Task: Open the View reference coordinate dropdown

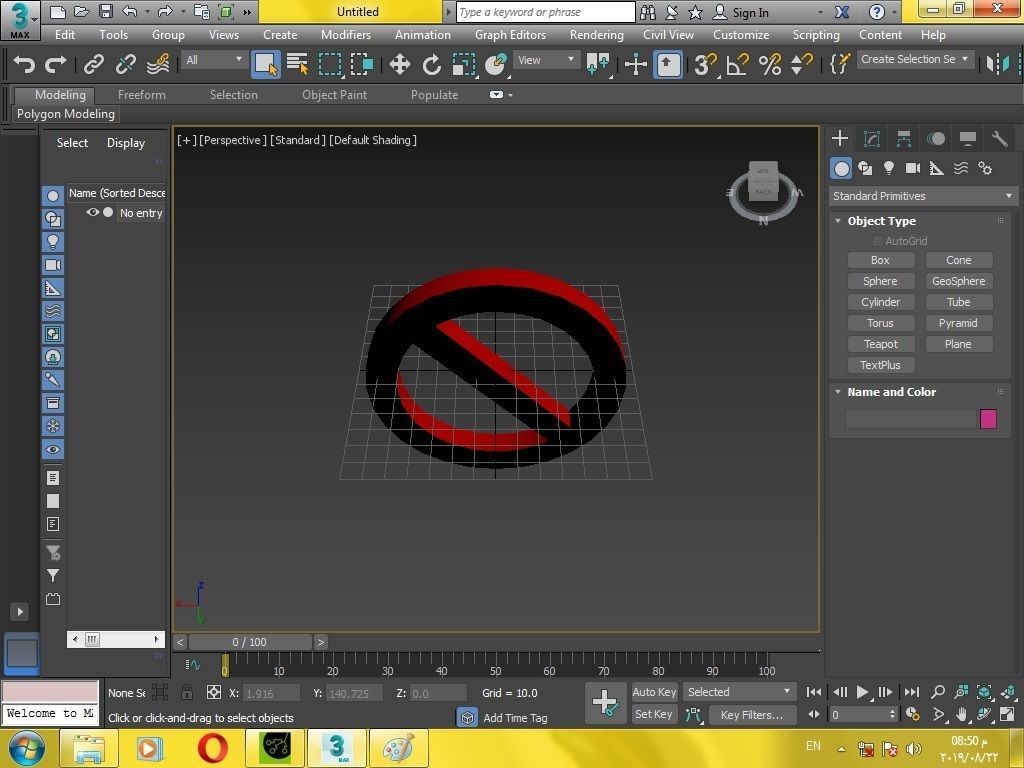Action: [546, 60]
